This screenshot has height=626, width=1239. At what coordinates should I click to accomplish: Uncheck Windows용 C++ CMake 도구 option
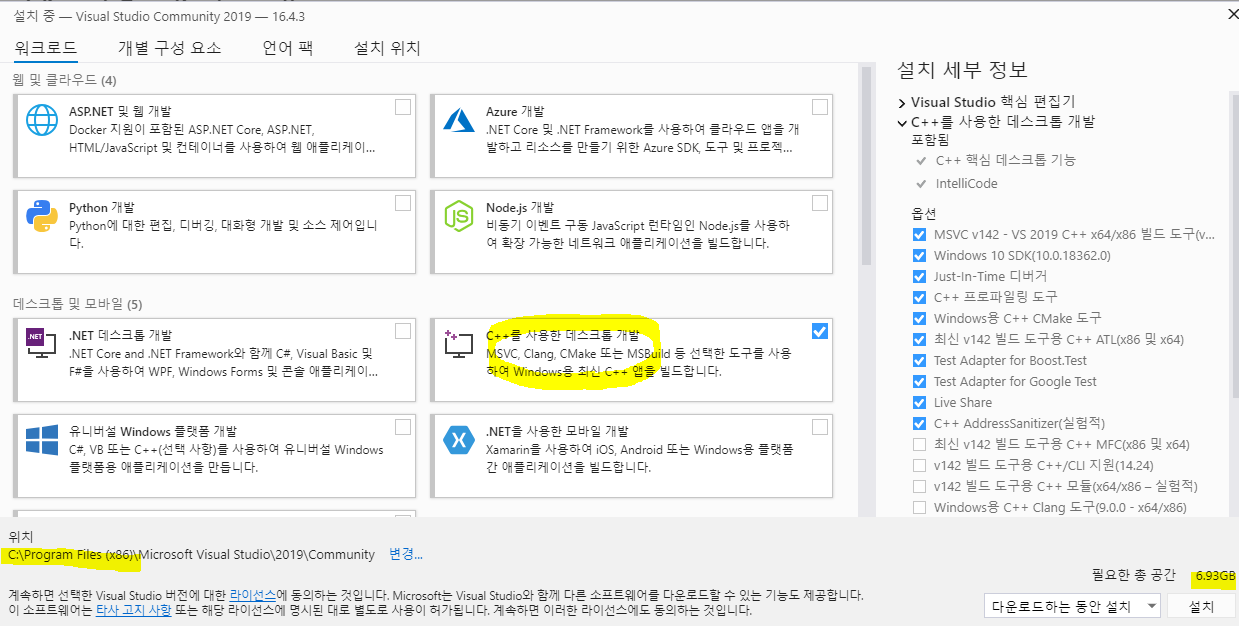[x=919, y=318]
